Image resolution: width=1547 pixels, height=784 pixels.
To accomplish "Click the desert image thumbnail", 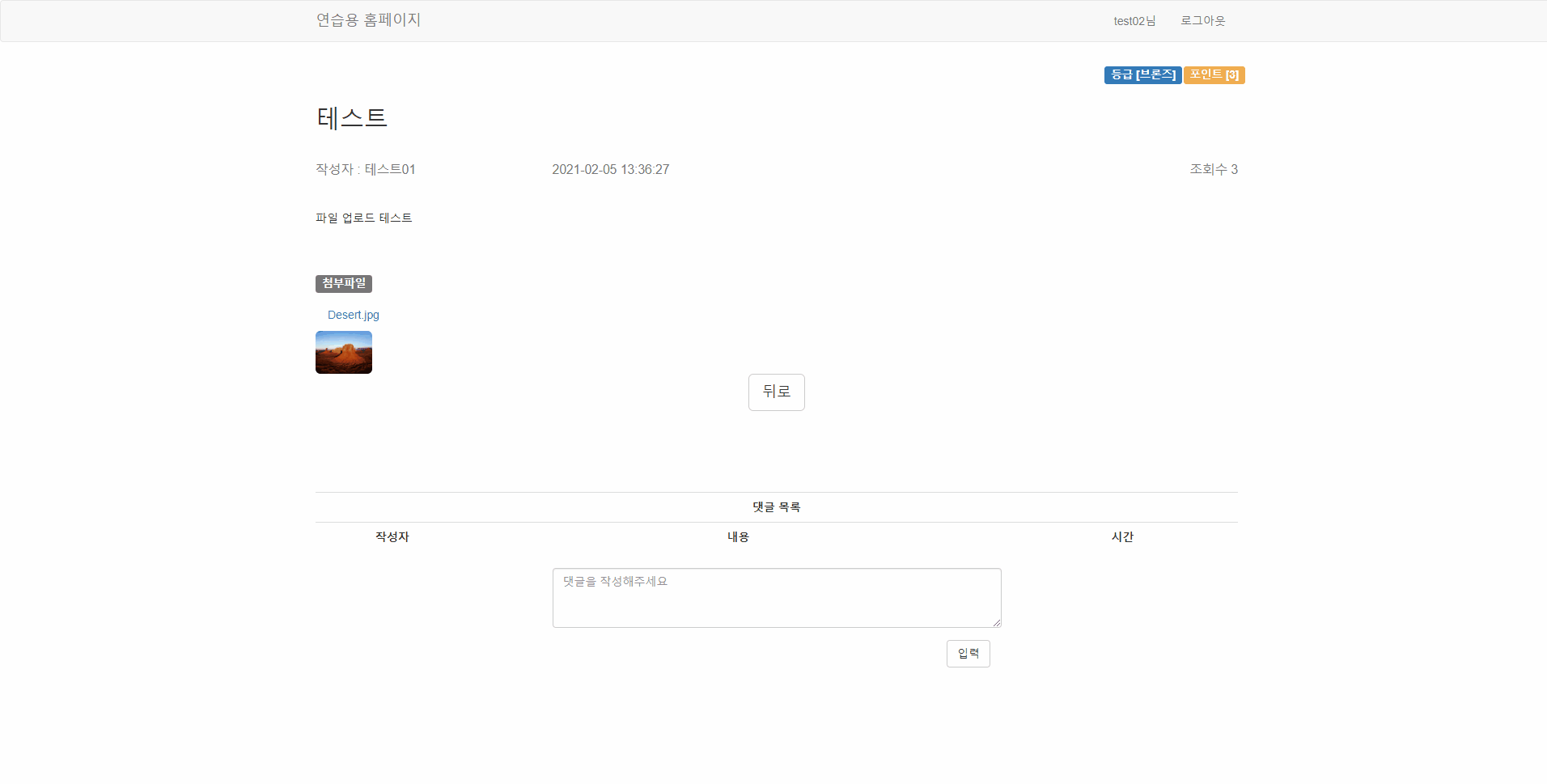I will click(344, 353).
